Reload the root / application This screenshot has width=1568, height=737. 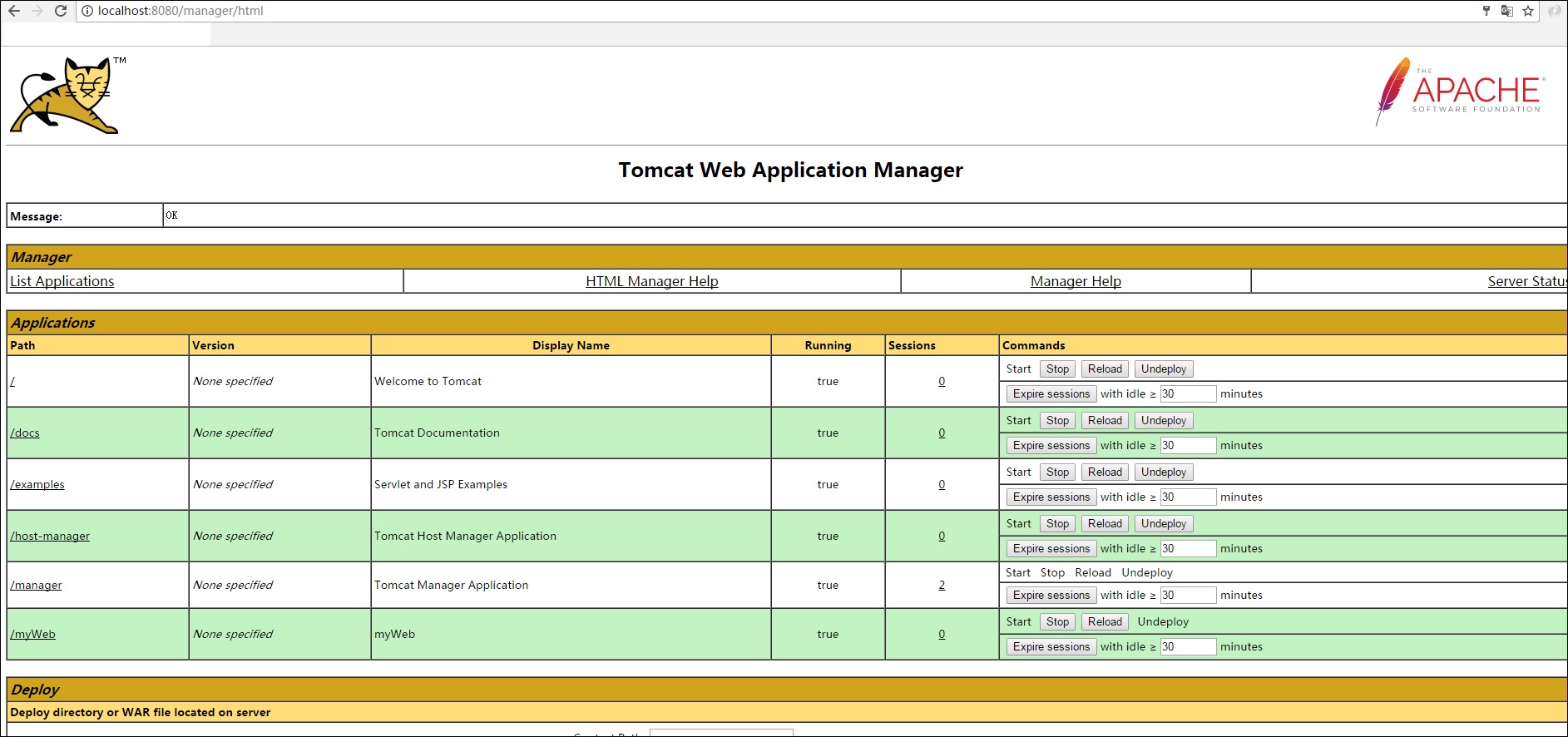click(1105, 368)
